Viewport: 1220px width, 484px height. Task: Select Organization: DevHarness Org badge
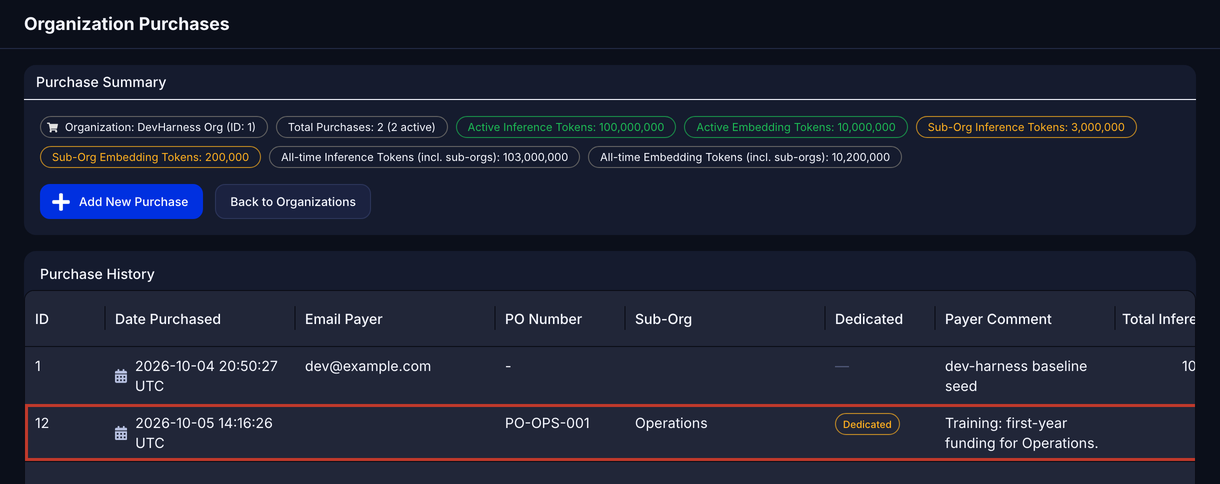154,127
